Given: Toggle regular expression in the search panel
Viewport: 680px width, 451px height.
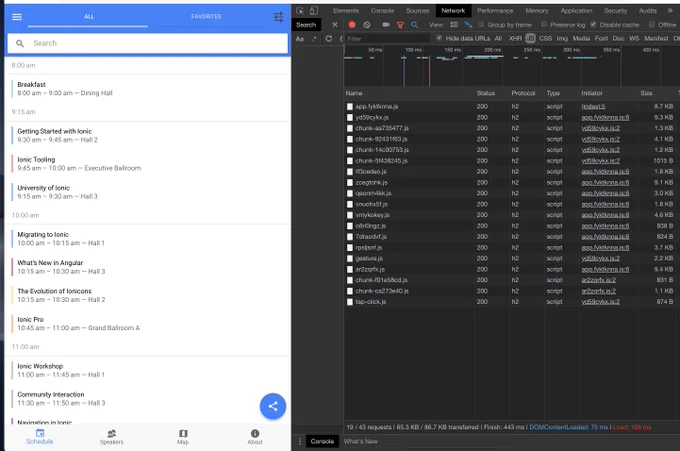Looking at the screenshot, I should [x=314, y=39].
